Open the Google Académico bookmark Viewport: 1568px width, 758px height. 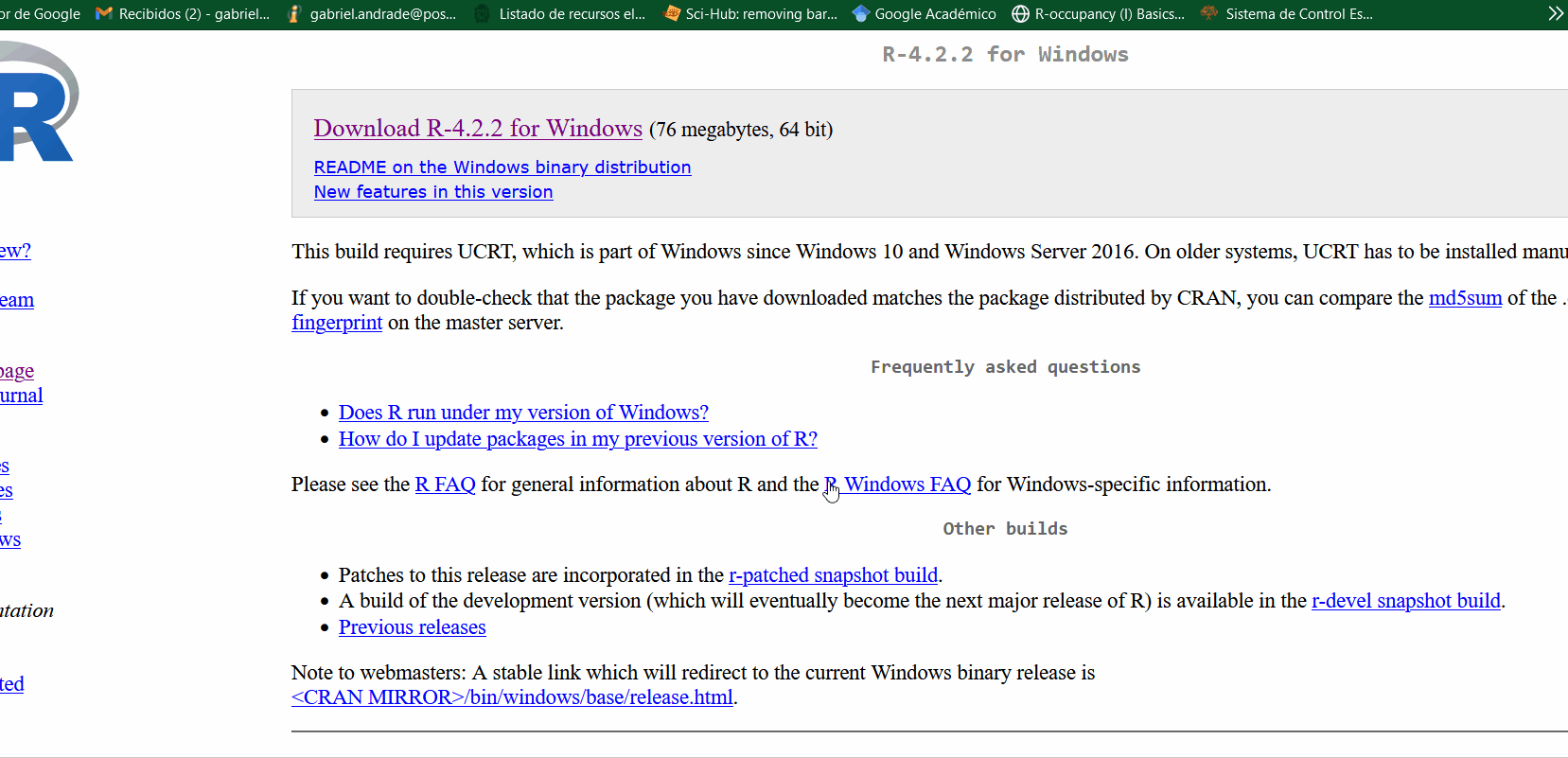925,14
